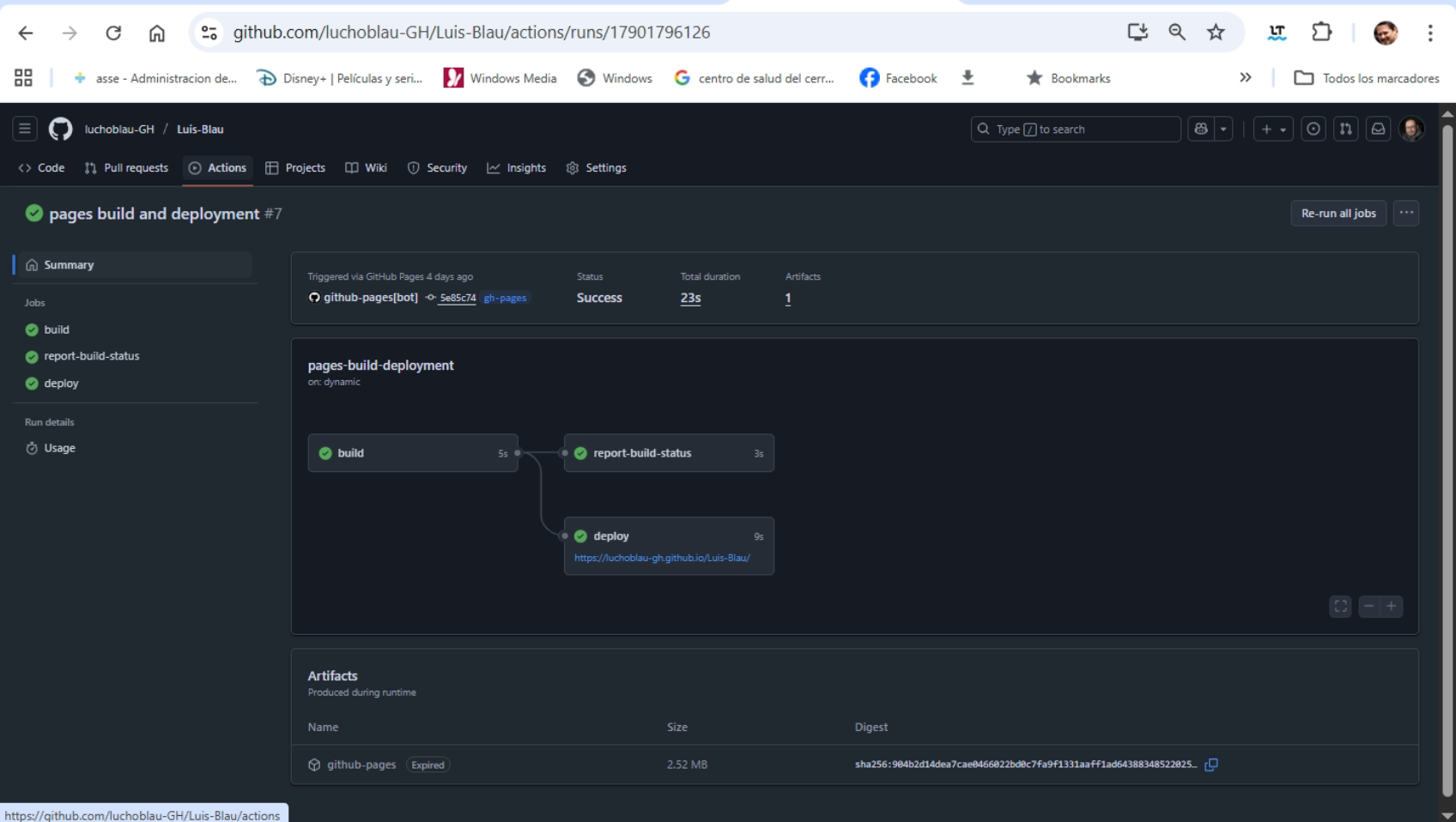1456x822 pixels.
Task: Open the workflow run three-dots menu
Action: pos(1405,213)
